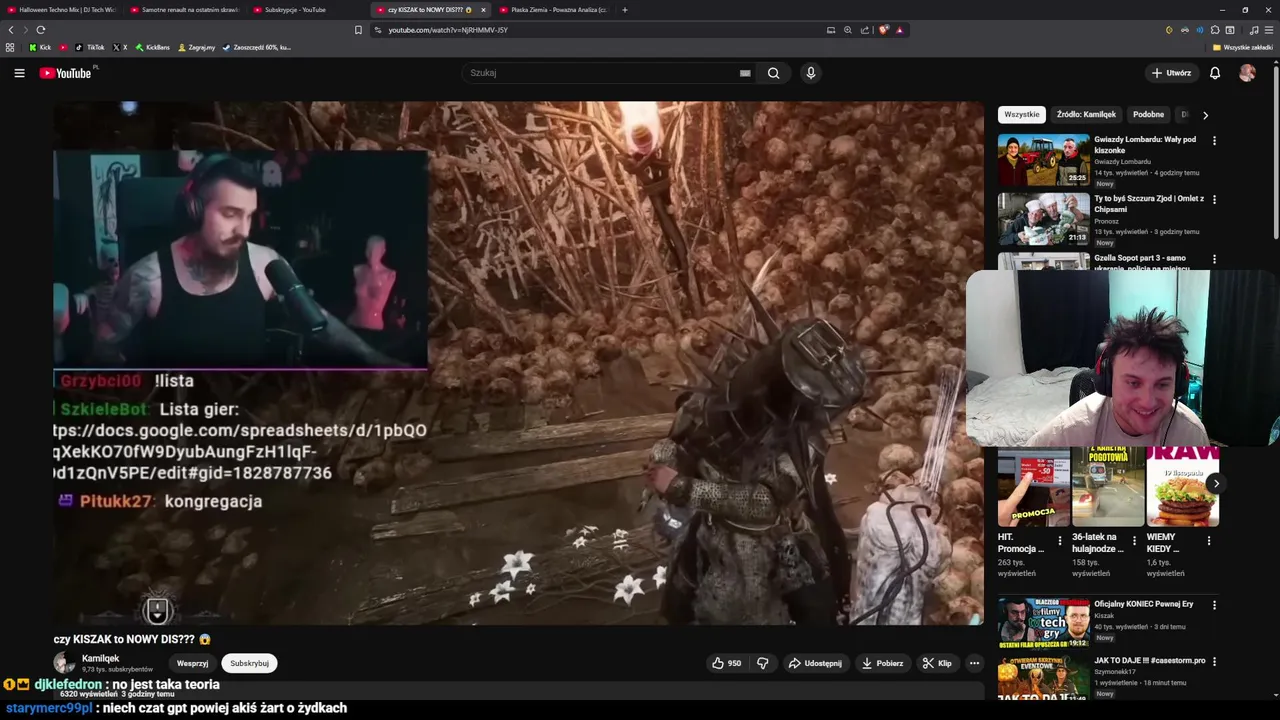Open the TikTok bookmark

click(90, 47)
